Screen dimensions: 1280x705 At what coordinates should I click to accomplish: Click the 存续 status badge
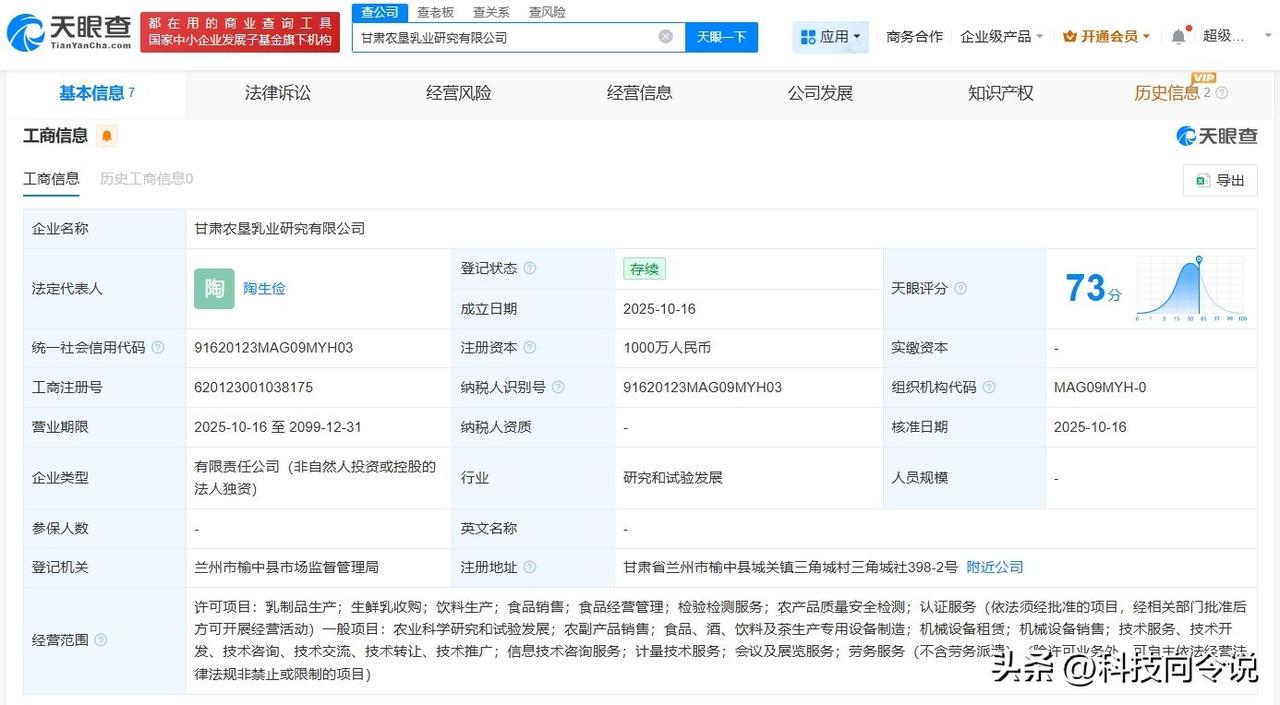tap(644, 269)
